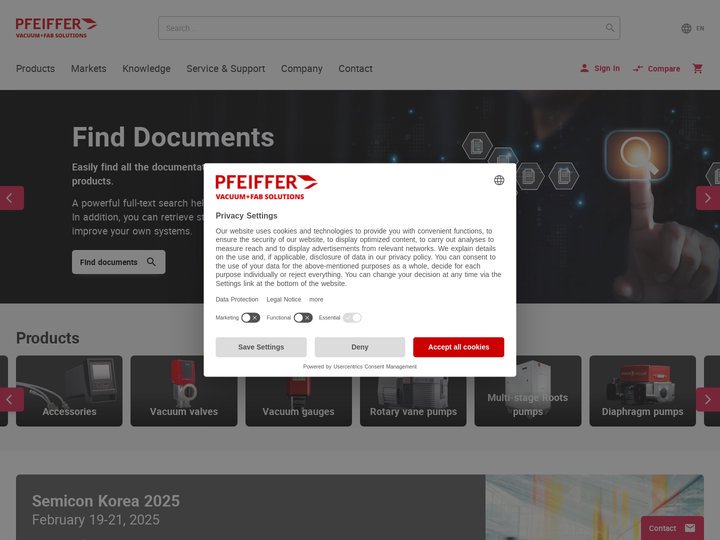Open the language globe icon in the header
Viewport: 720px width, 540px height.
(x=686, y=28)
